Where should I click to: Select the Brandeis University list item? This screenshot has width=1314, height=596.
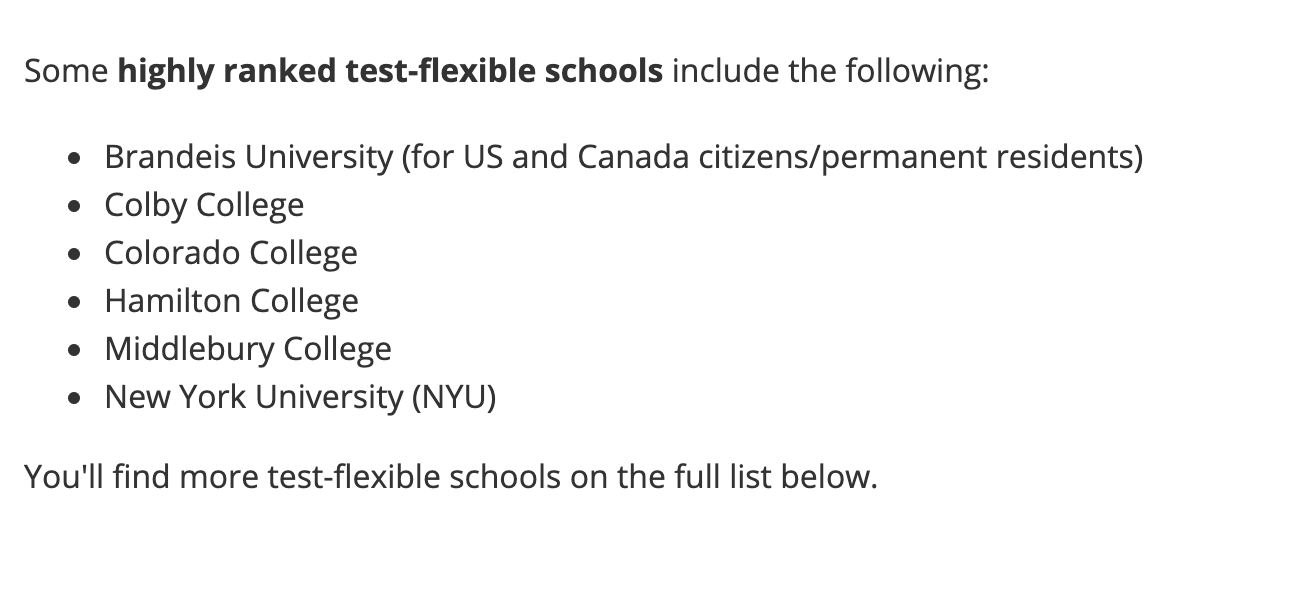(x=623, y=158)
